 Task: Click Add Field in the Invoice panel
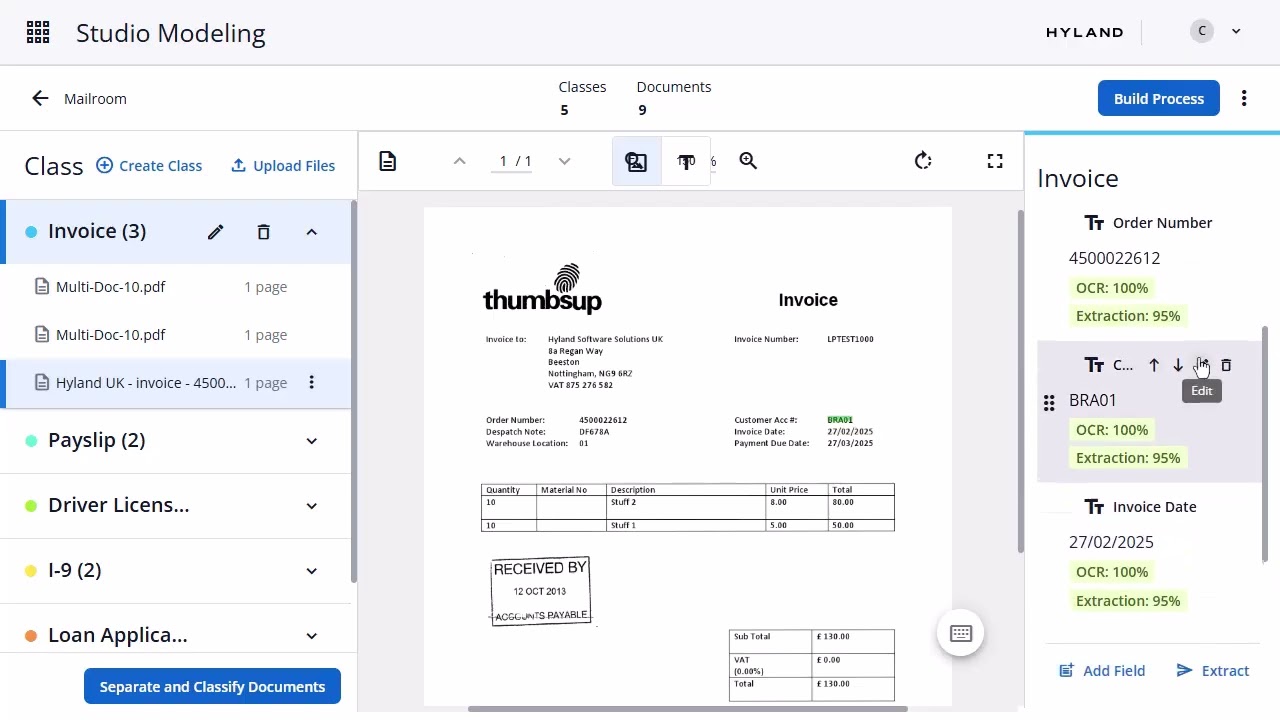[1102, 671]
